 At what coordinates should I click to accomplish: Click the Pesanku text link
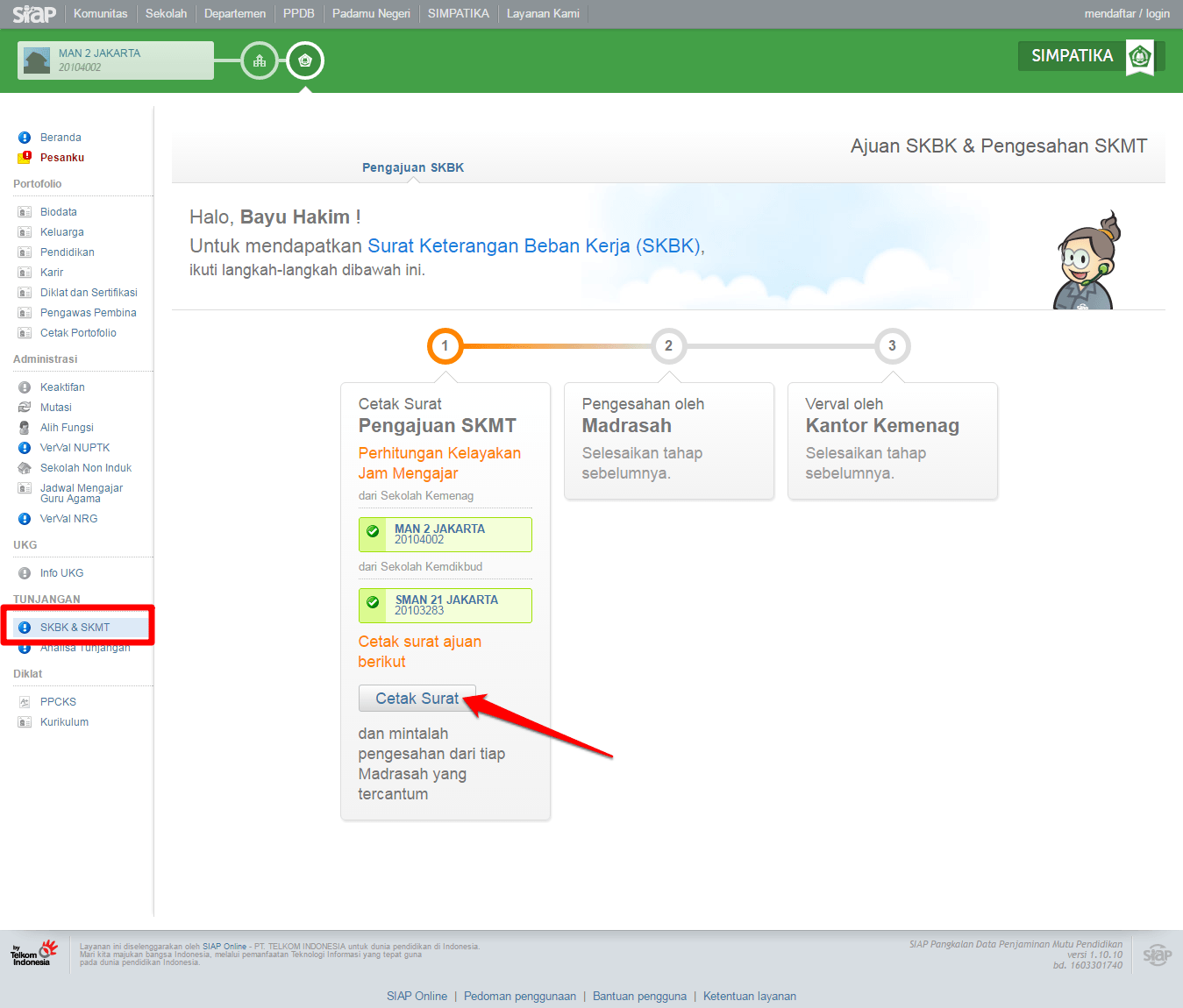click(x=62, y=158)
